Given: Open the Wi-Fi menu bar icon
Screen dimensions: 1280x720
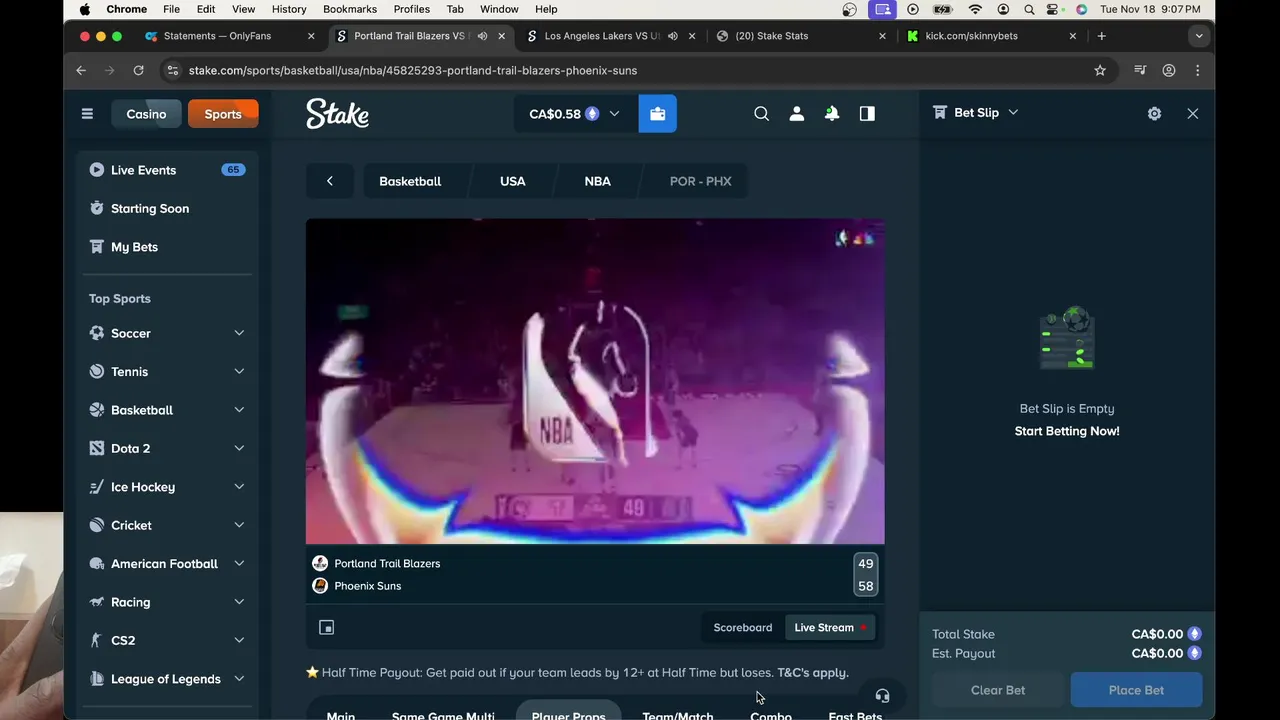Looking at the screenshot, I should (x=975, y=9).
